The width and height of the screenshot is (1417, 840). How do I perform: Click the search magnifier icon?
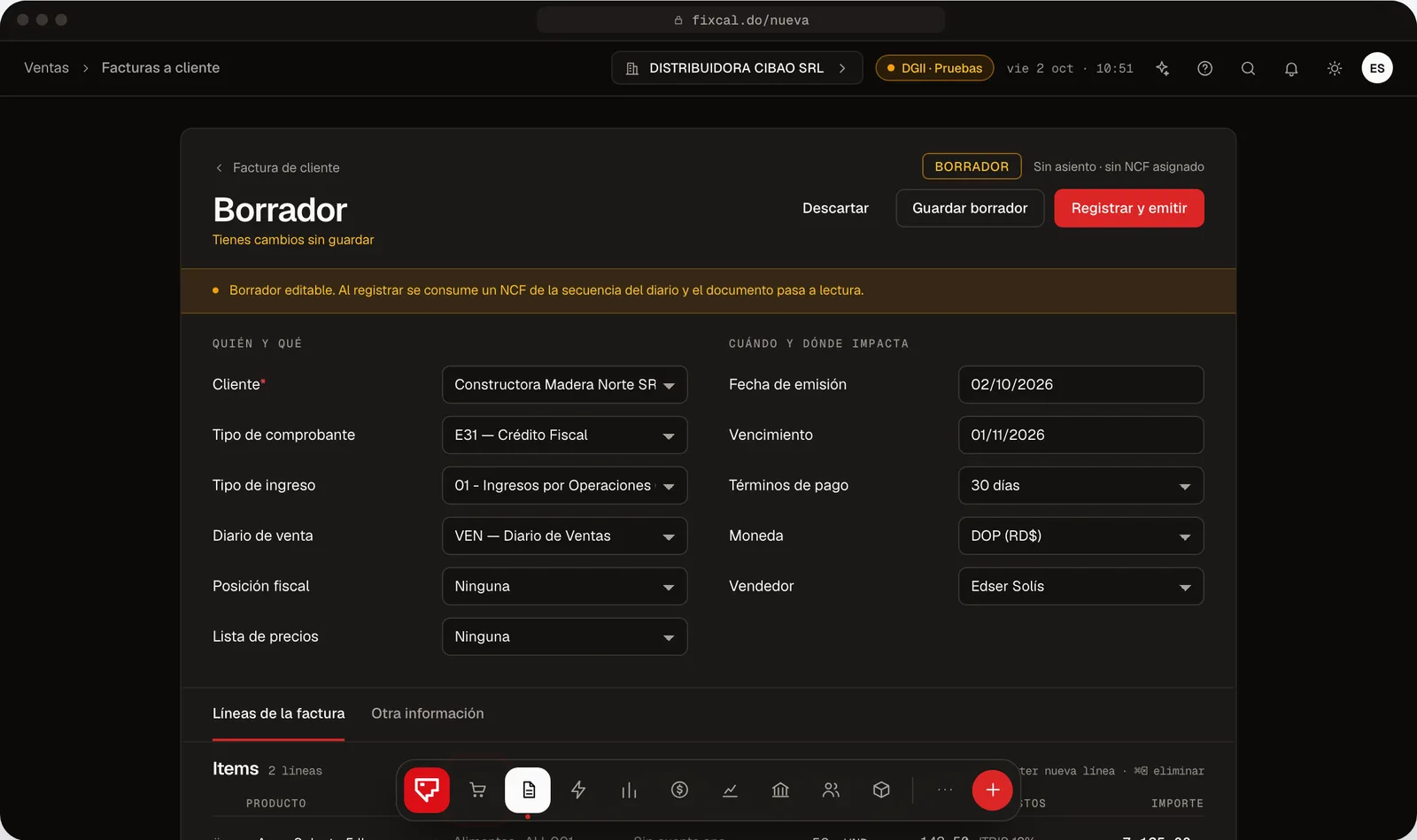pyautogui.click(x=1248, y=68)
